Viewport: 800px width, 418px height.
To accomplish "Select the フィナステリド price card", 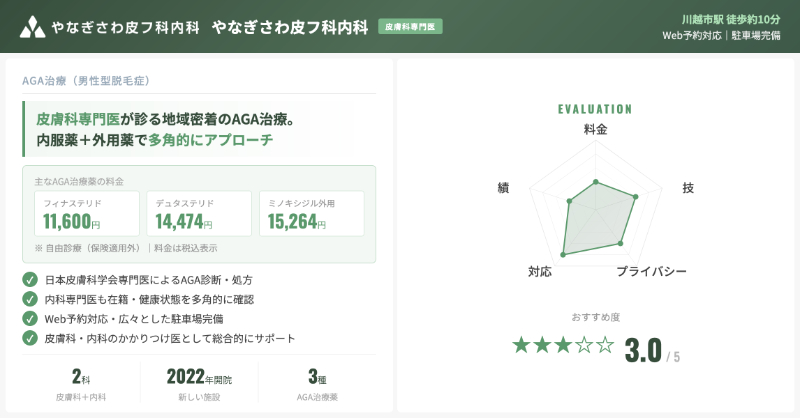I will point(85,214).
